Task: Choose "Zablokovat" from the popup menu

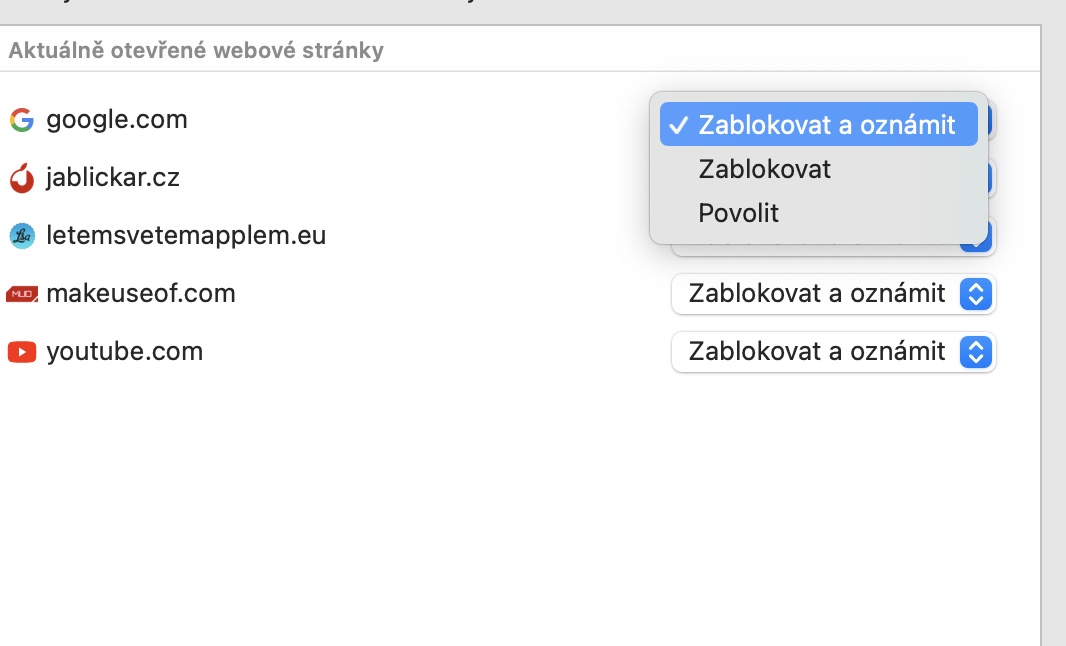Action: click(765, 169)
